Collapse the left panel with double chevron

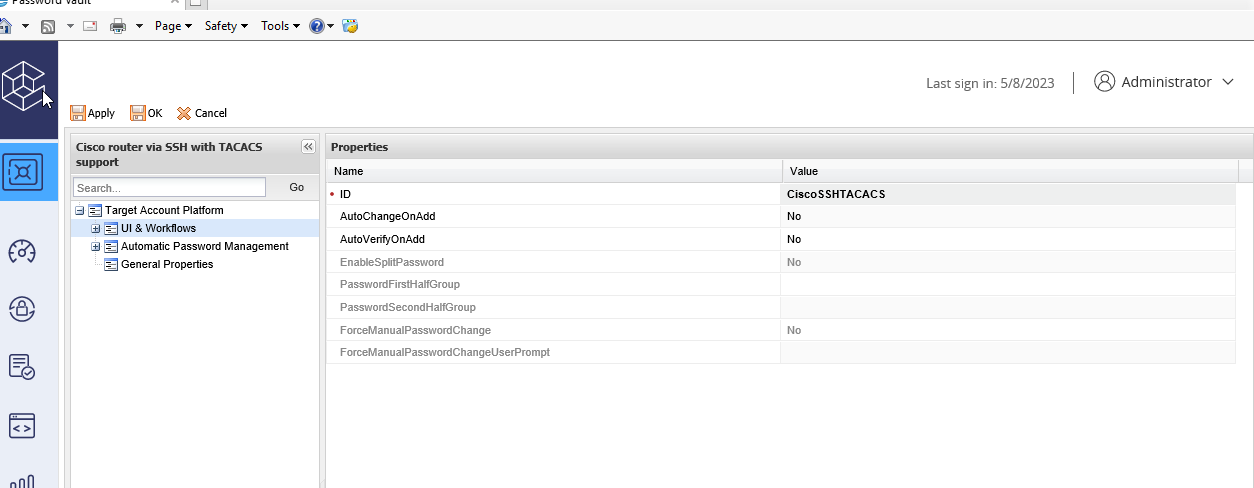308,146
